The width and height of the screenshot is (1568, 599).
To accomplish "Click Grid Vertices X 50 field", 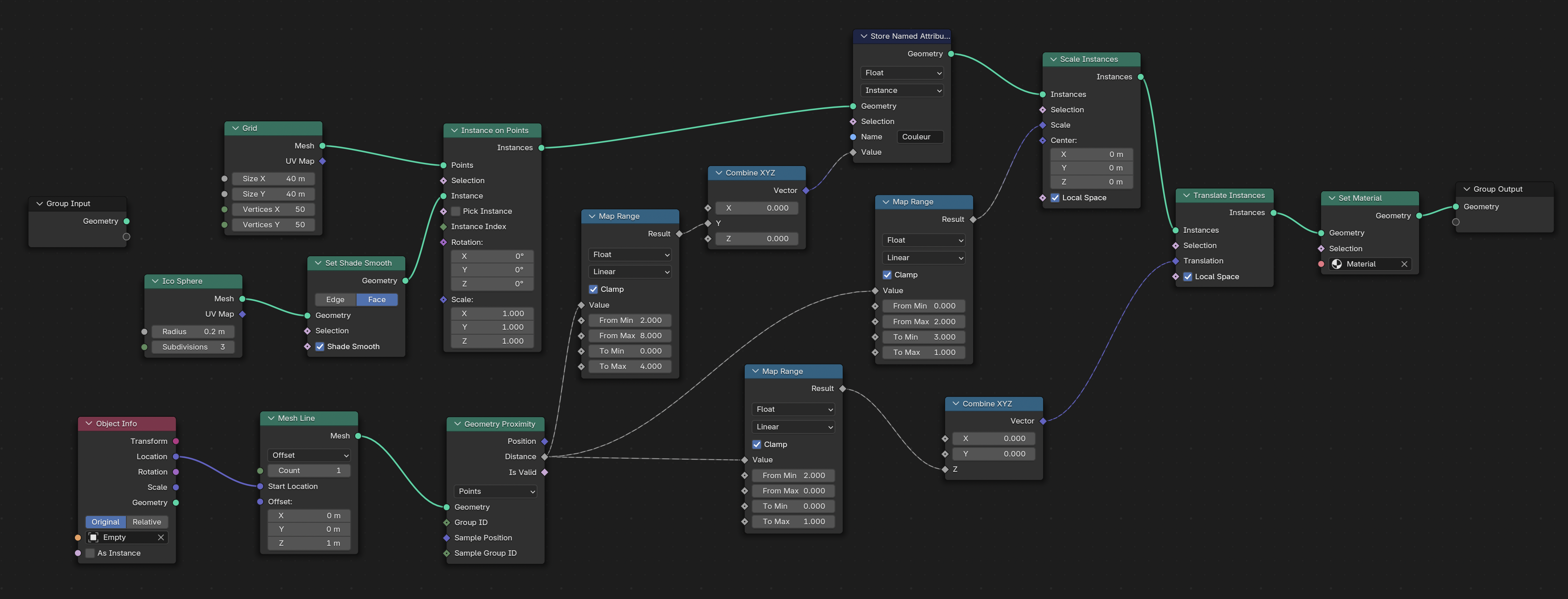I will (x=274, y=209).
